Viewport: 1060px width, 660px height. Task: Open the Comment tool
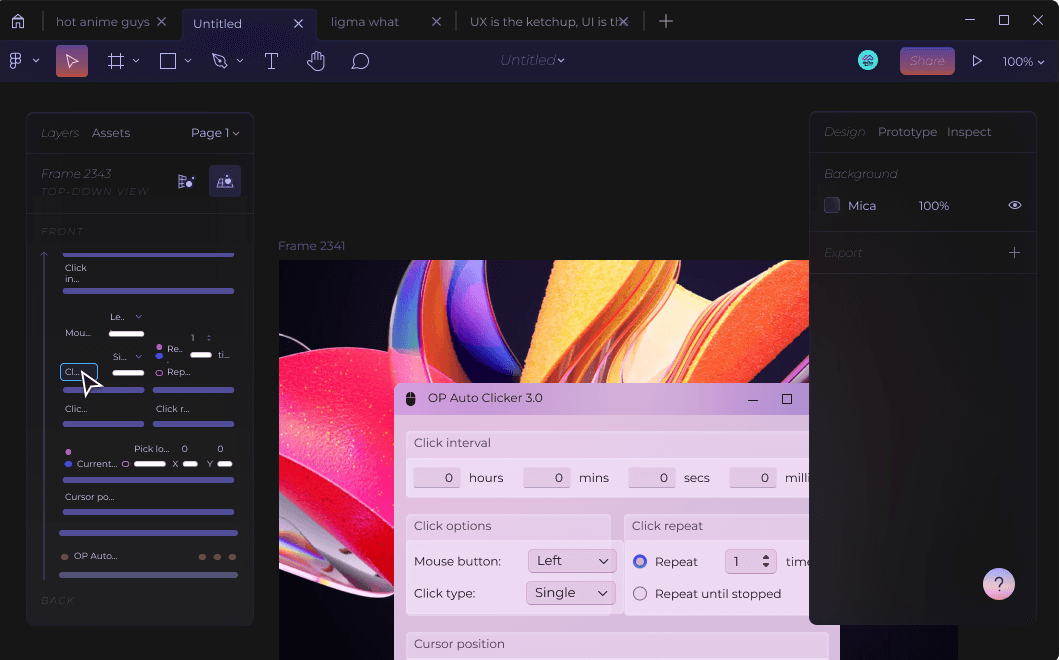[360, 61]
